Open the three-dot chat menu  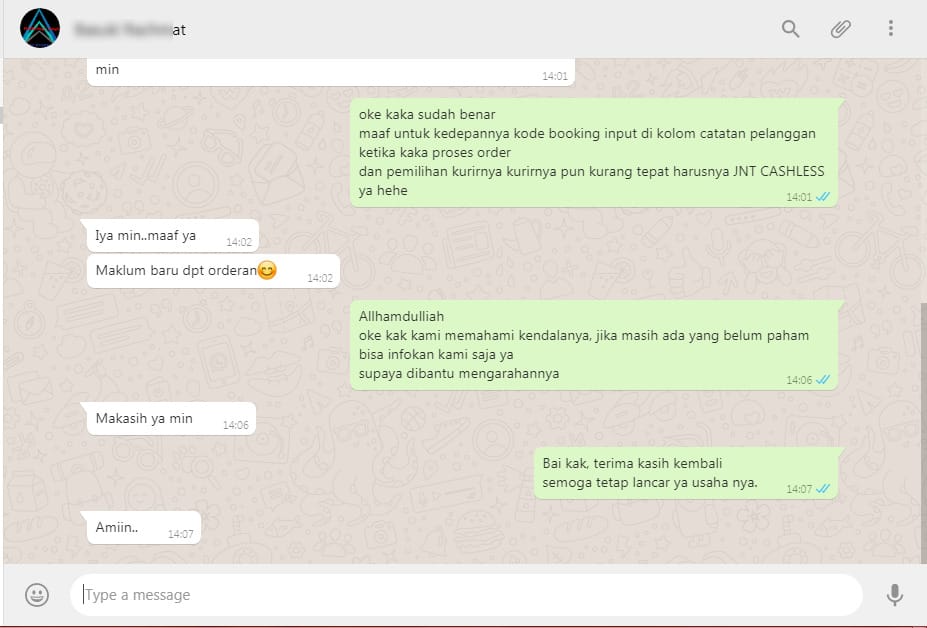click(890, 28)
